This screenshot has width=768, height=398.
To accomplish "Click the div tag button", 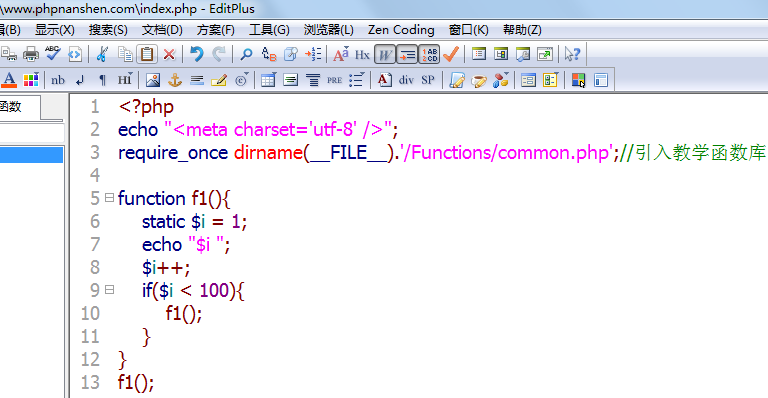I will point(406,80).
